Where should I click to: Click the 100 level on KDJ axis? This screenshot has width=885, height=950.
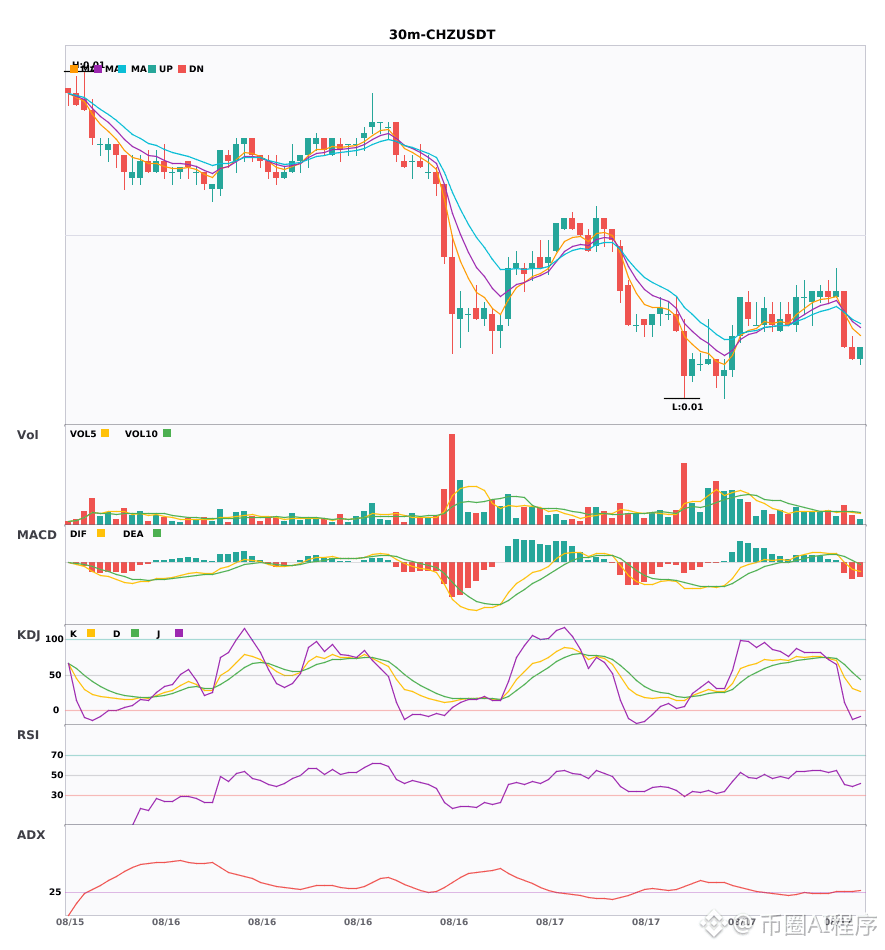(55, 639)
